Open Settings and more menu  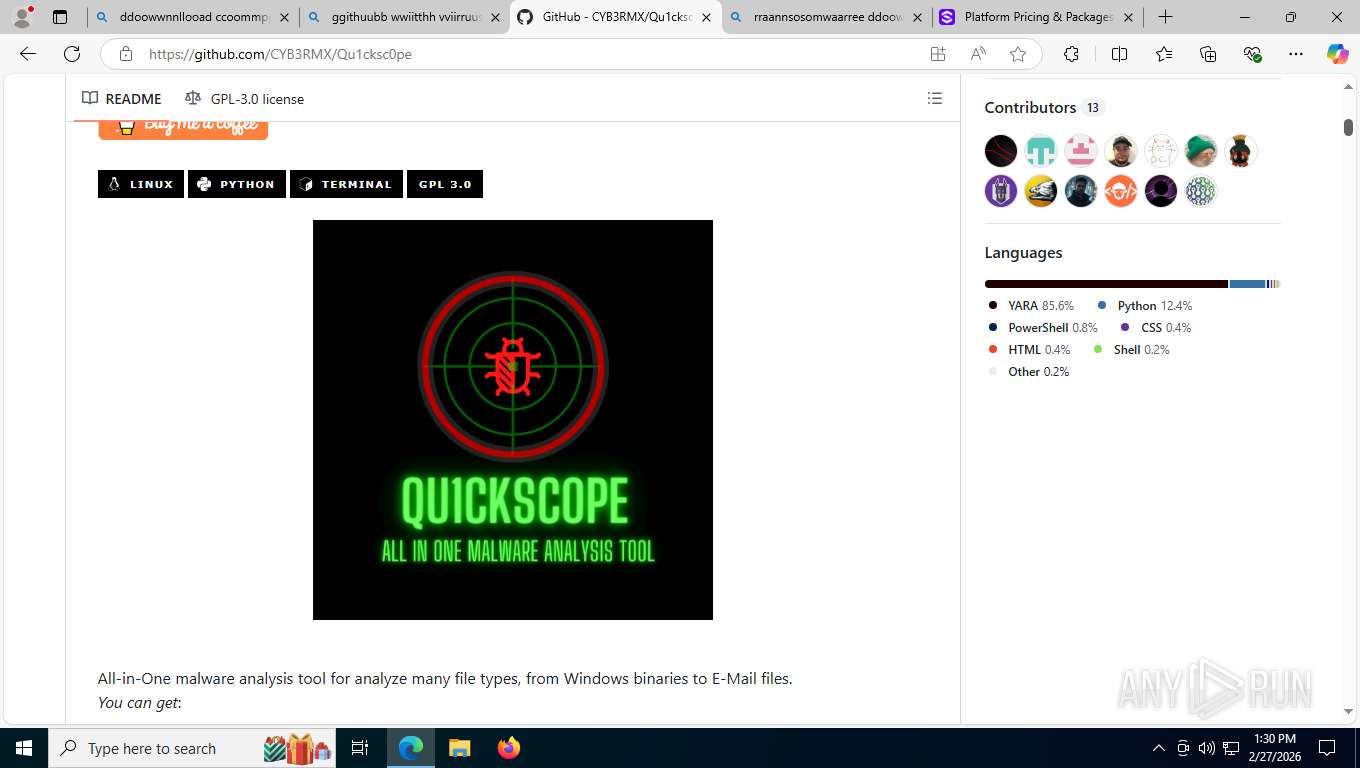tap(1296, 54)
